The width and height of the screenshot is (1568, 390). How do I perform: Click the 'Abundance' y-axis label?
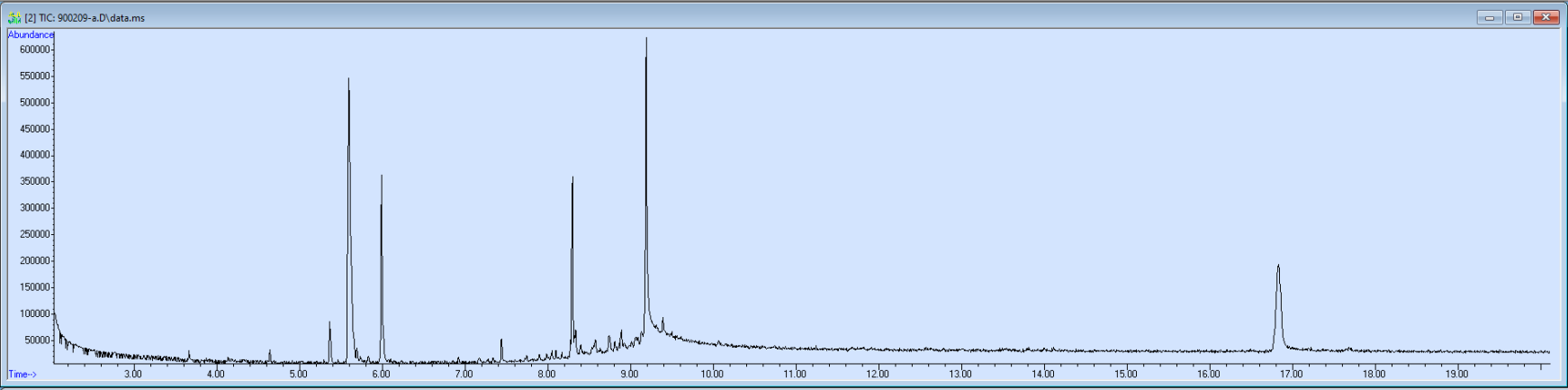(31, 35)
